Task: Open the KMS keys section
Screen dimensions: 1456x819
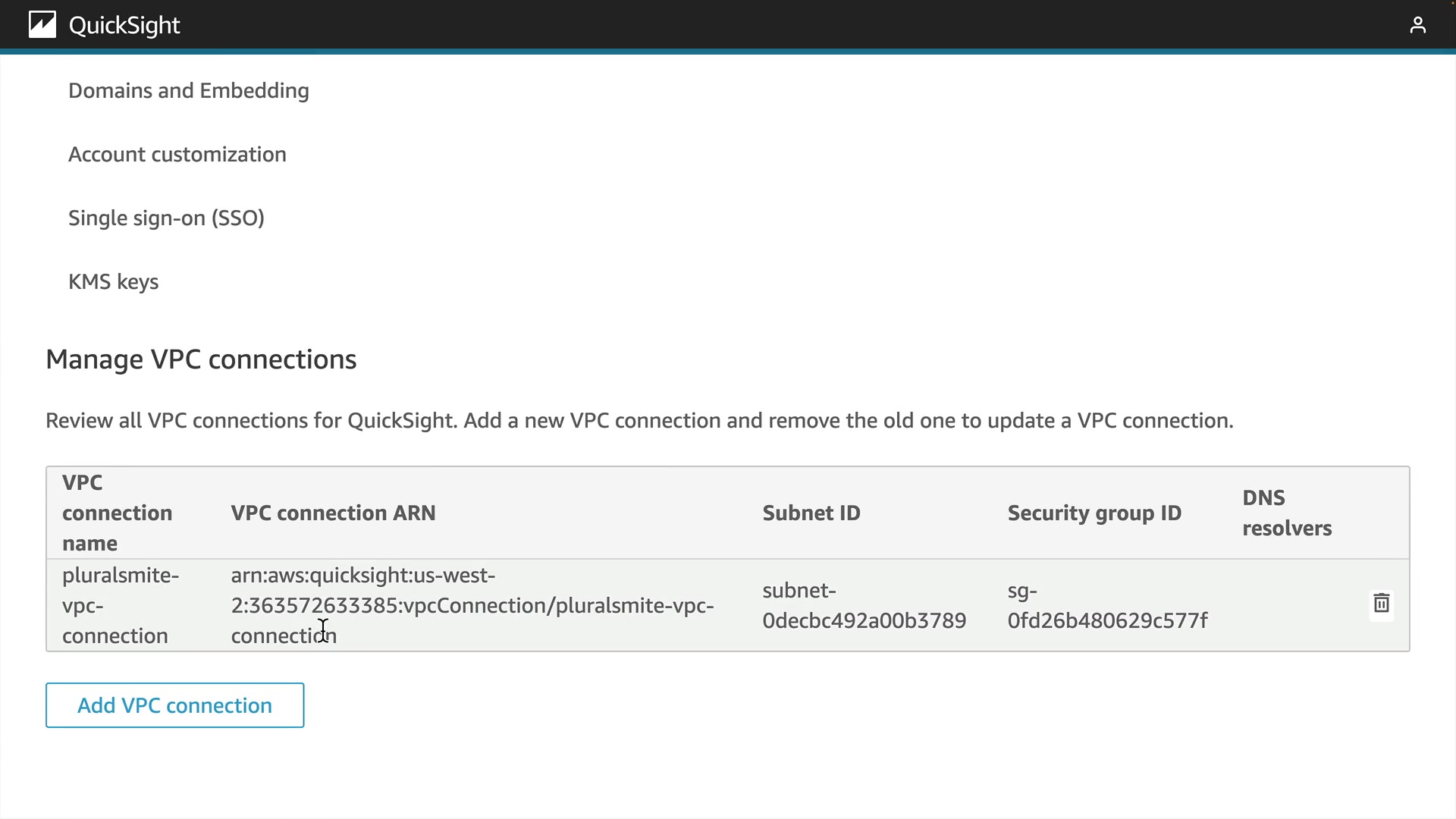Action: pos(114,282)
